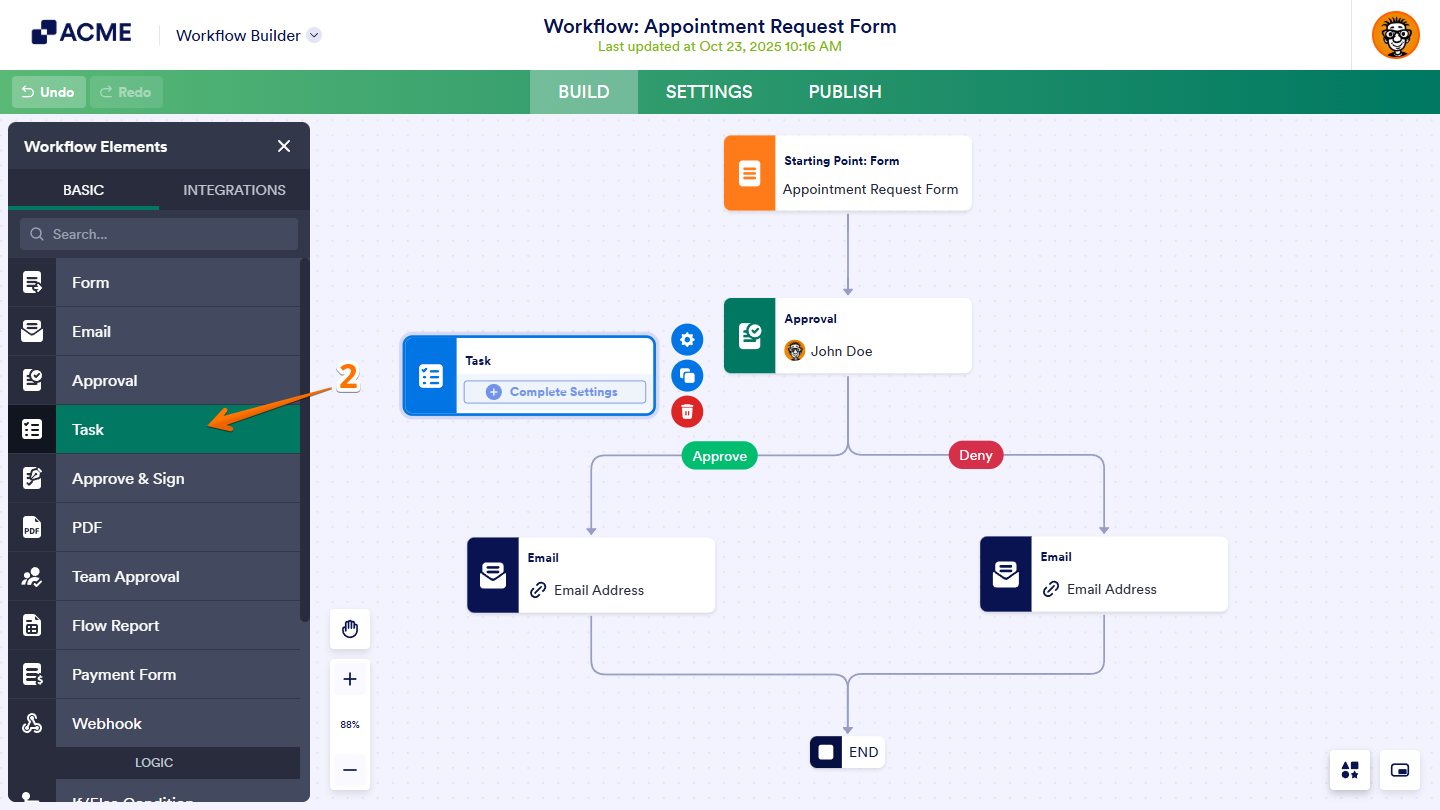Click Email Address in left Email node
The height and width of the screenshot is (810, 1440).
(x=599, y=590)
